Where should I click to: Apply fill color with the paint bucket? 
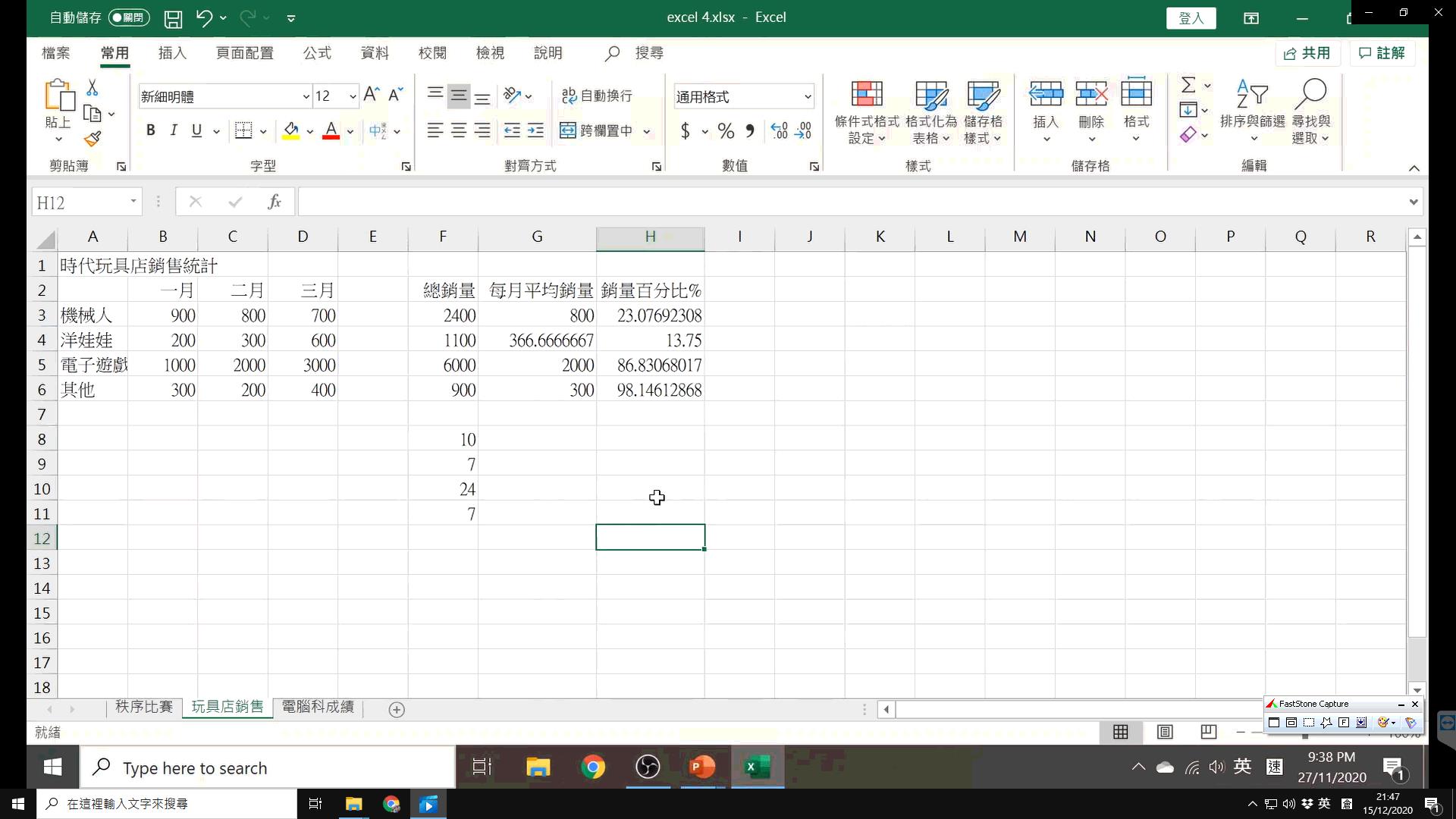[291, 130]
